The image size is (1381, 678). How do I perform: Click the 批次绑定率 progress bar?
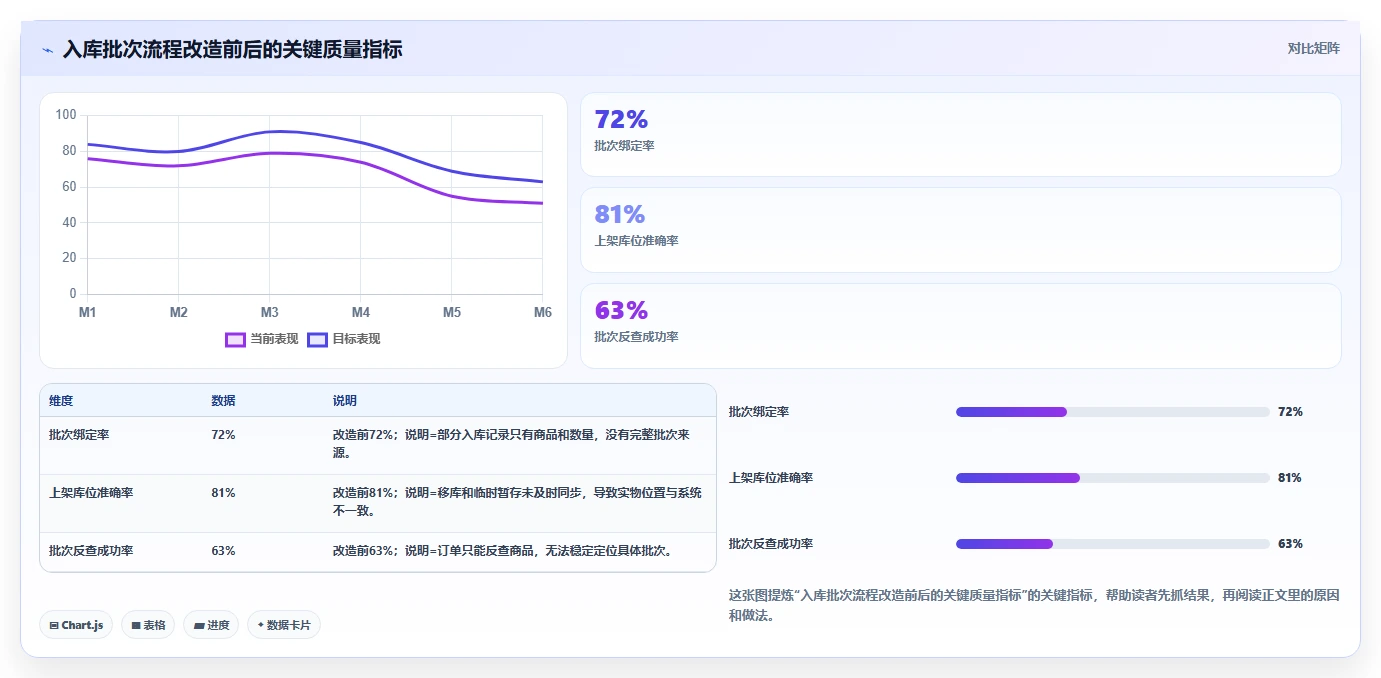tap(1112, 412)
